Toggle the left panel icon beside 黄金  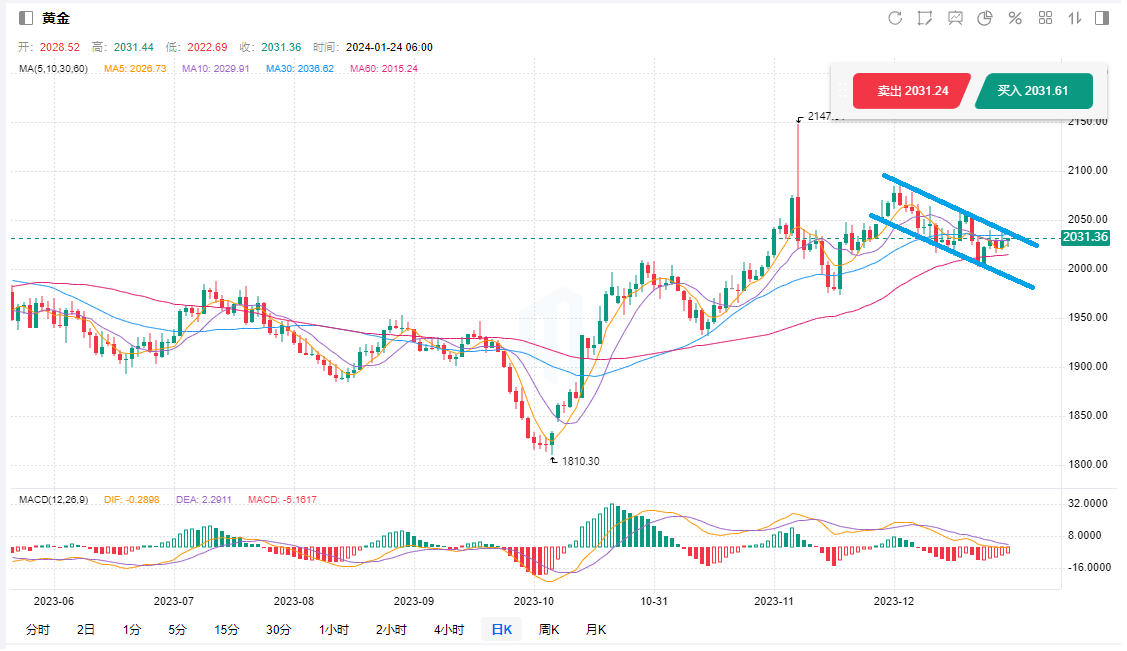click(x=25, y=19)
